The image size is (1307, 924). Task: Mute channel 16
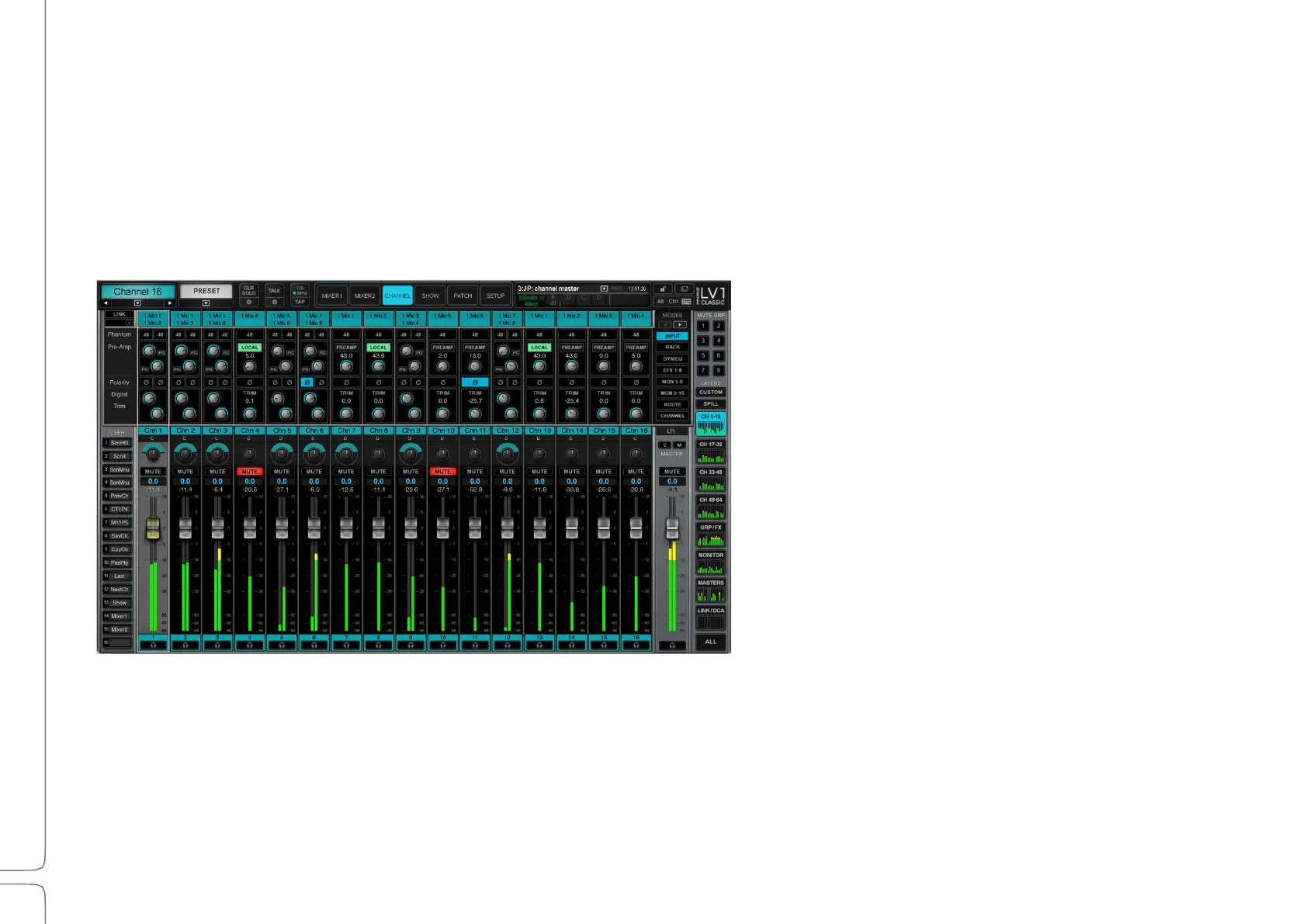pyautogui.click(x=636, y=472)
